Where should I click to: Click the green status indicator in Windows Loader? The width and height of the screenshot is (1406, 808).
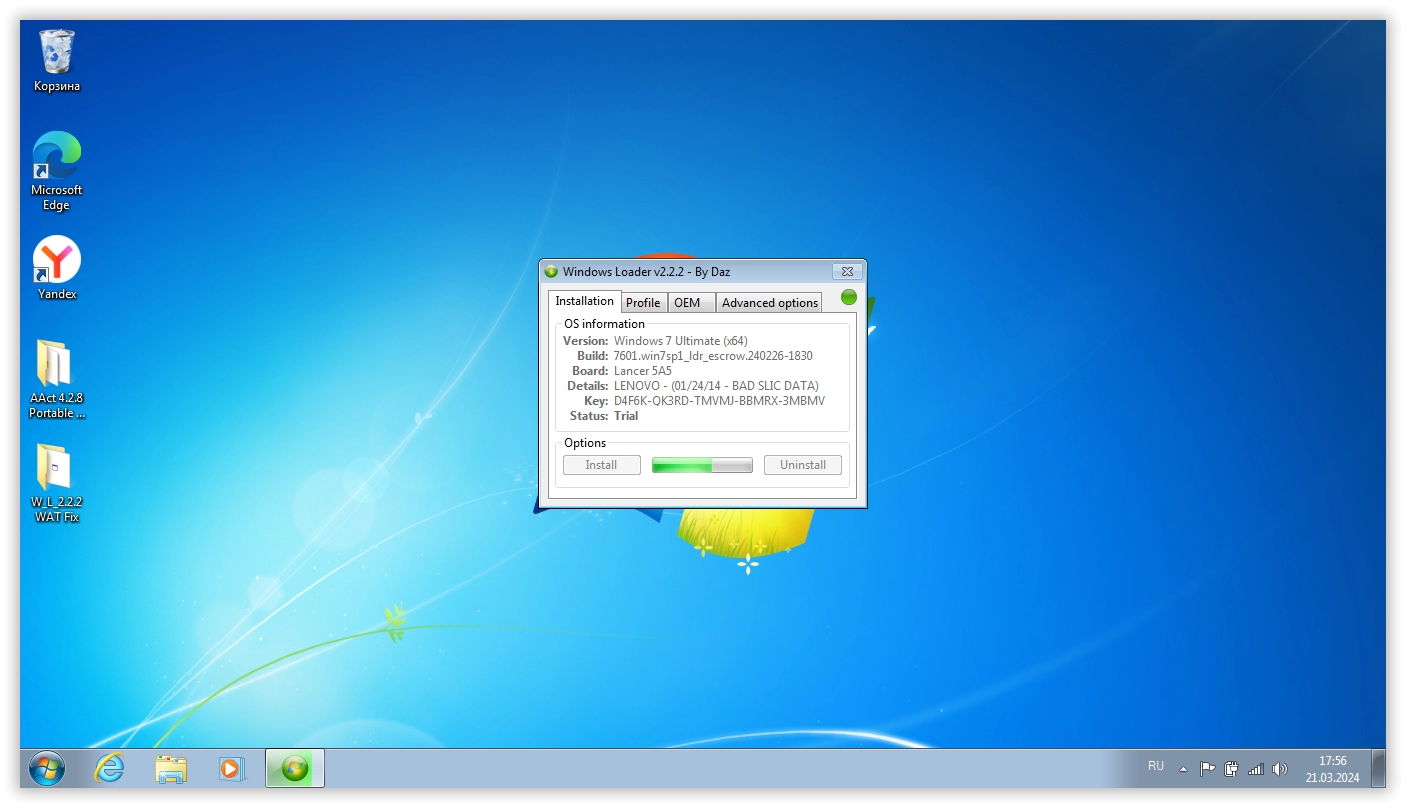pyautogui.click(x=849, y=297)
